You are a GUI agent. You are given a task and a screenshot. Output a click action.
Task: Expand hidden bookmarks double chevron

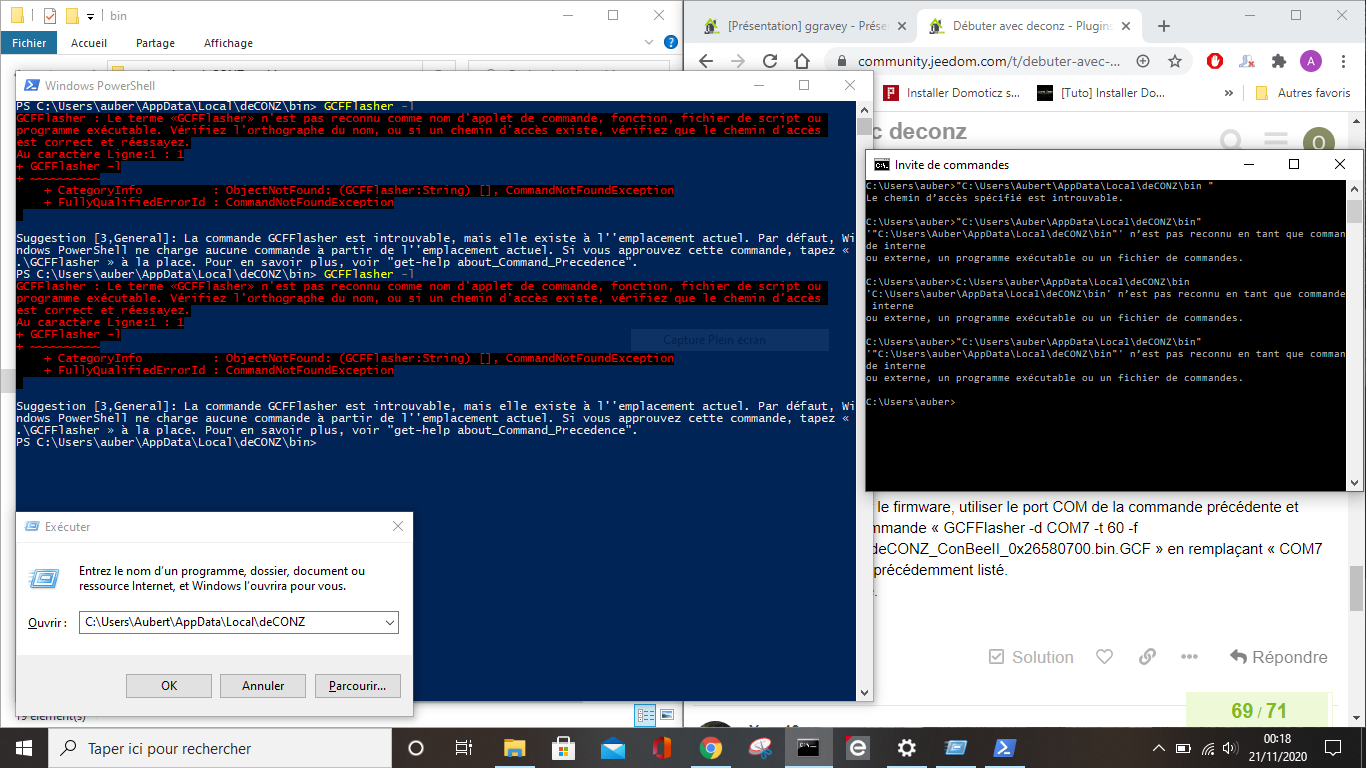pos(1229,93)
